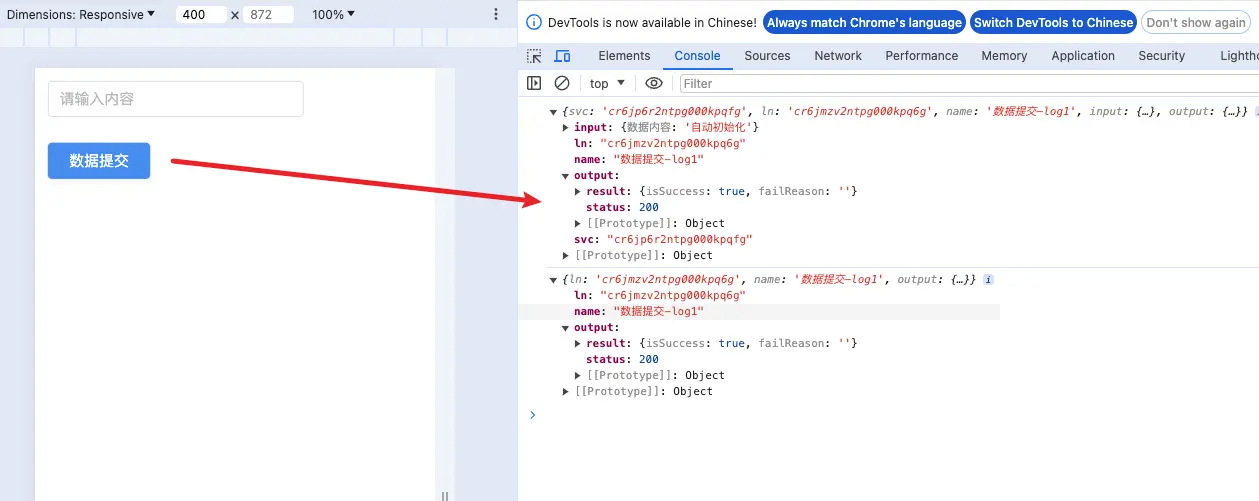Click Always match Chrome's language button
The width and height of the screenshot is (1259, 501).
point(864,22)
